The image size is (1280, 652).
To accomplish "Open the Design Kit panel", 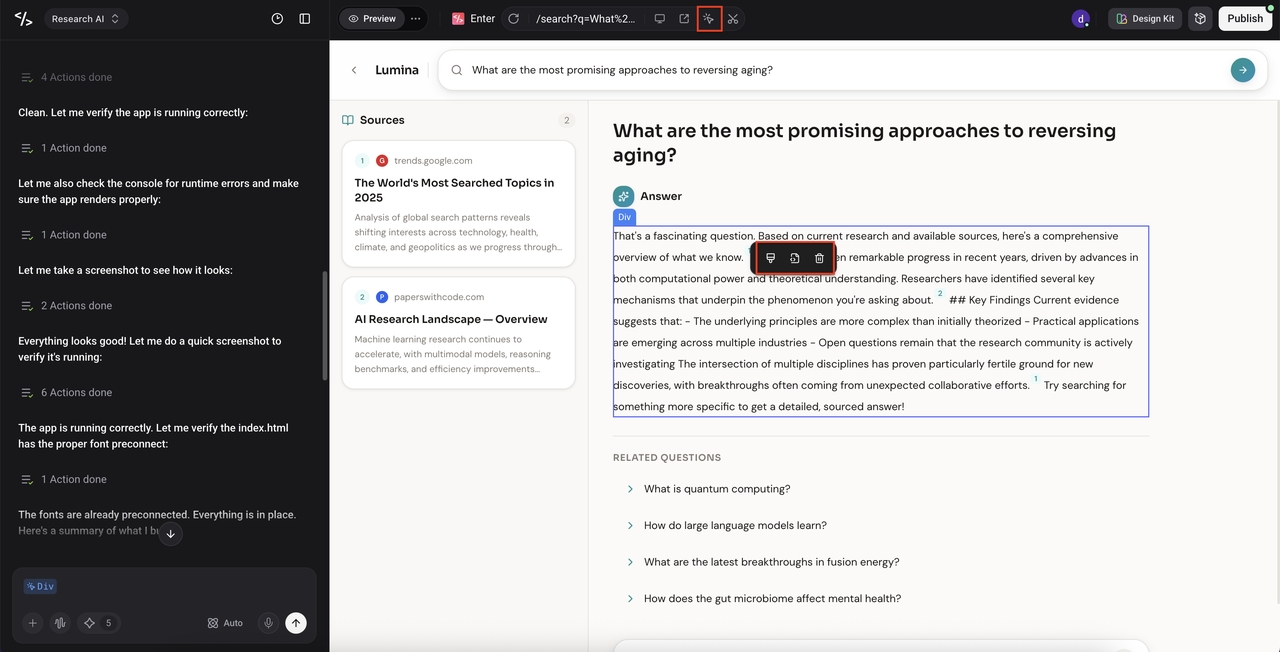I will (1145, 18).
